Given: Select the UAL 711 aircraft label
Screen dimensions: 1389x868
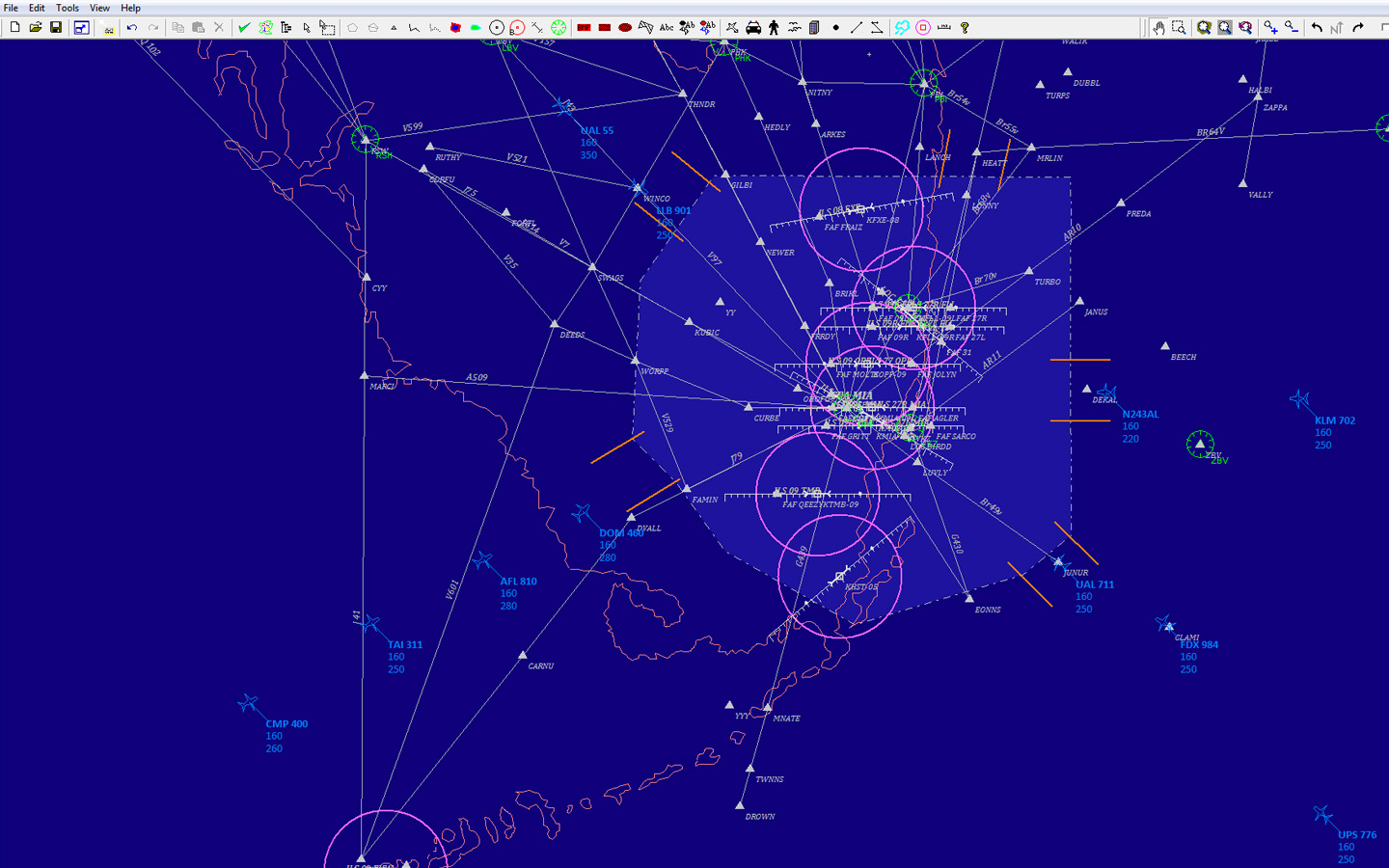Looking at the screenshot, I should pyautogui.click(x=1095, y=584).
